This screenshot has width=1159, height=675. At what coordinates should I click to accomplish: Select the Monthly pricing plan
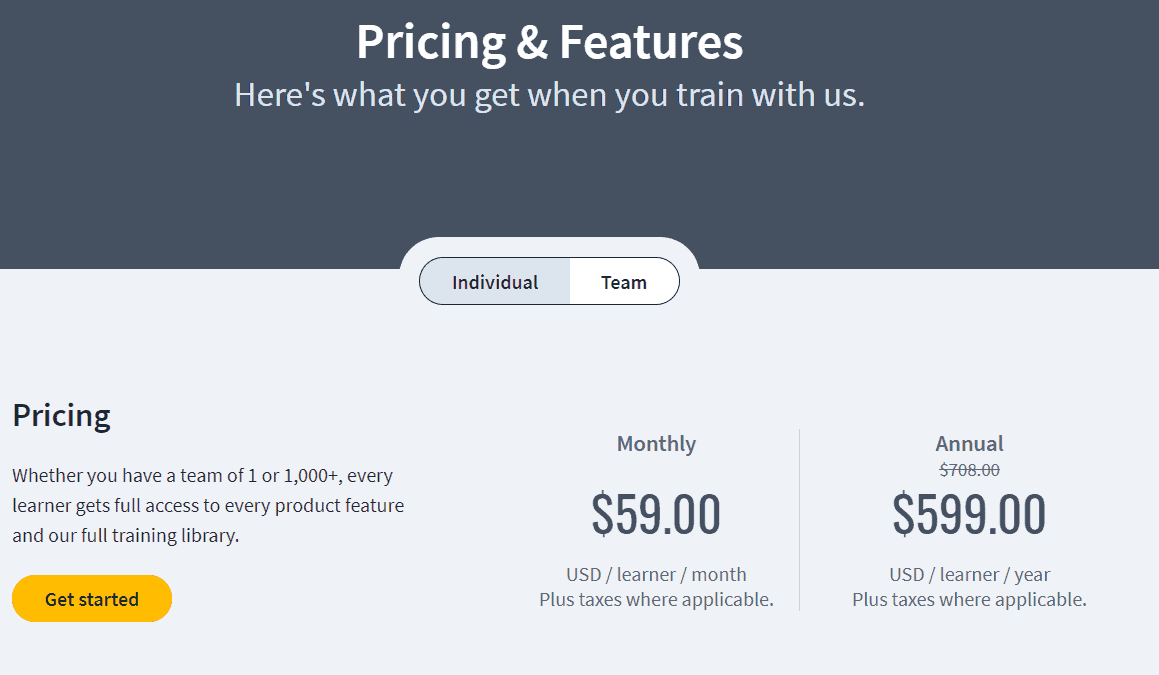656,514
